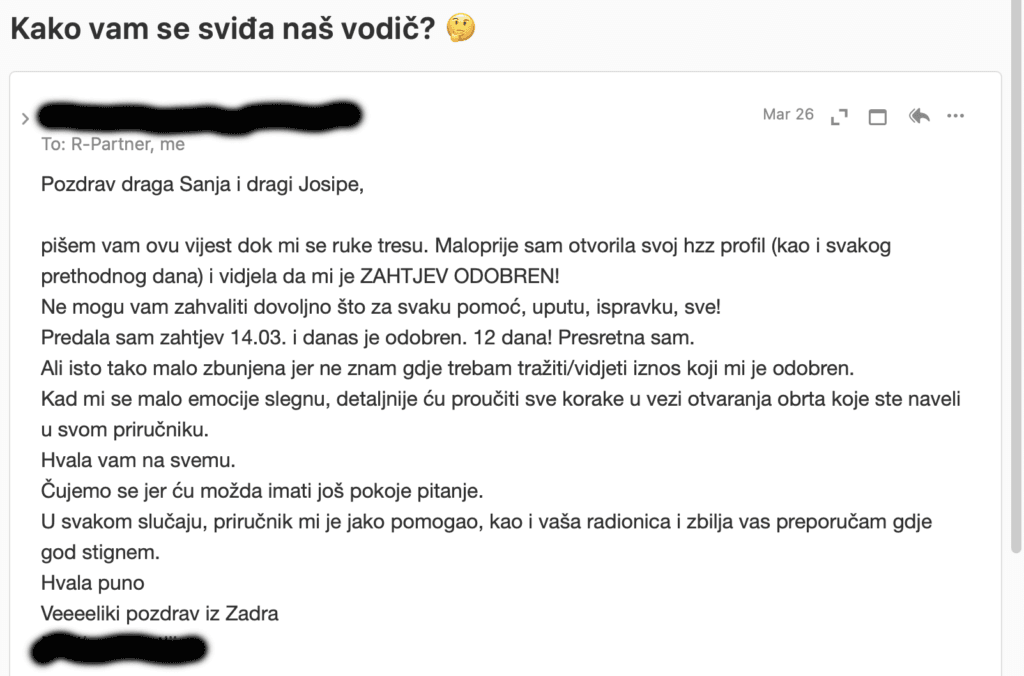Viewport: 1024px width, 676px height.
Task: Click the "Kako vam se sviđa naš vodič?" heading
Action: 222,29
